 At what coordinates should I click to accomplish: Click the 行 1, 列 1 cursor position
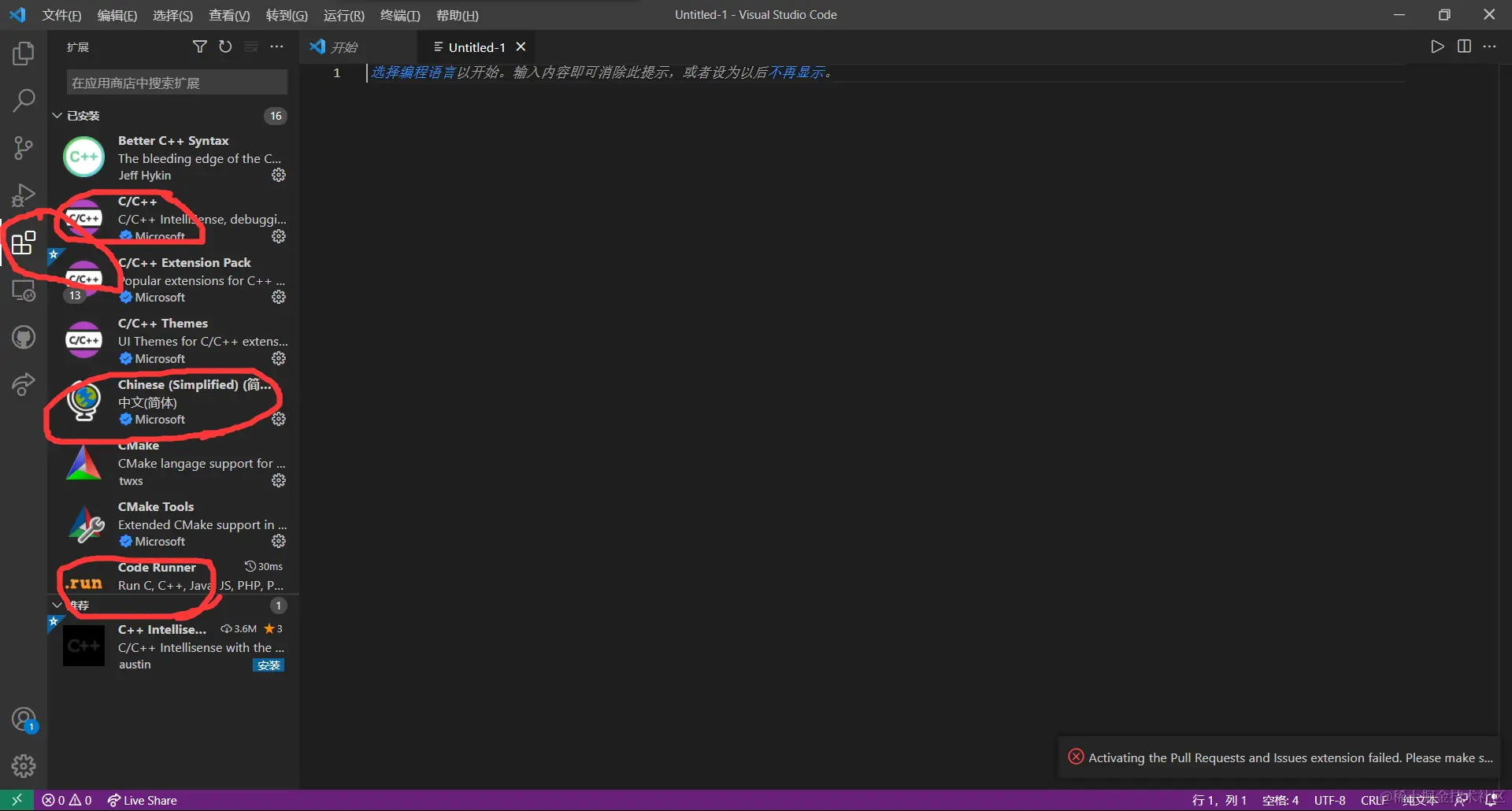pyautogui.click(x=1219, y=800)
